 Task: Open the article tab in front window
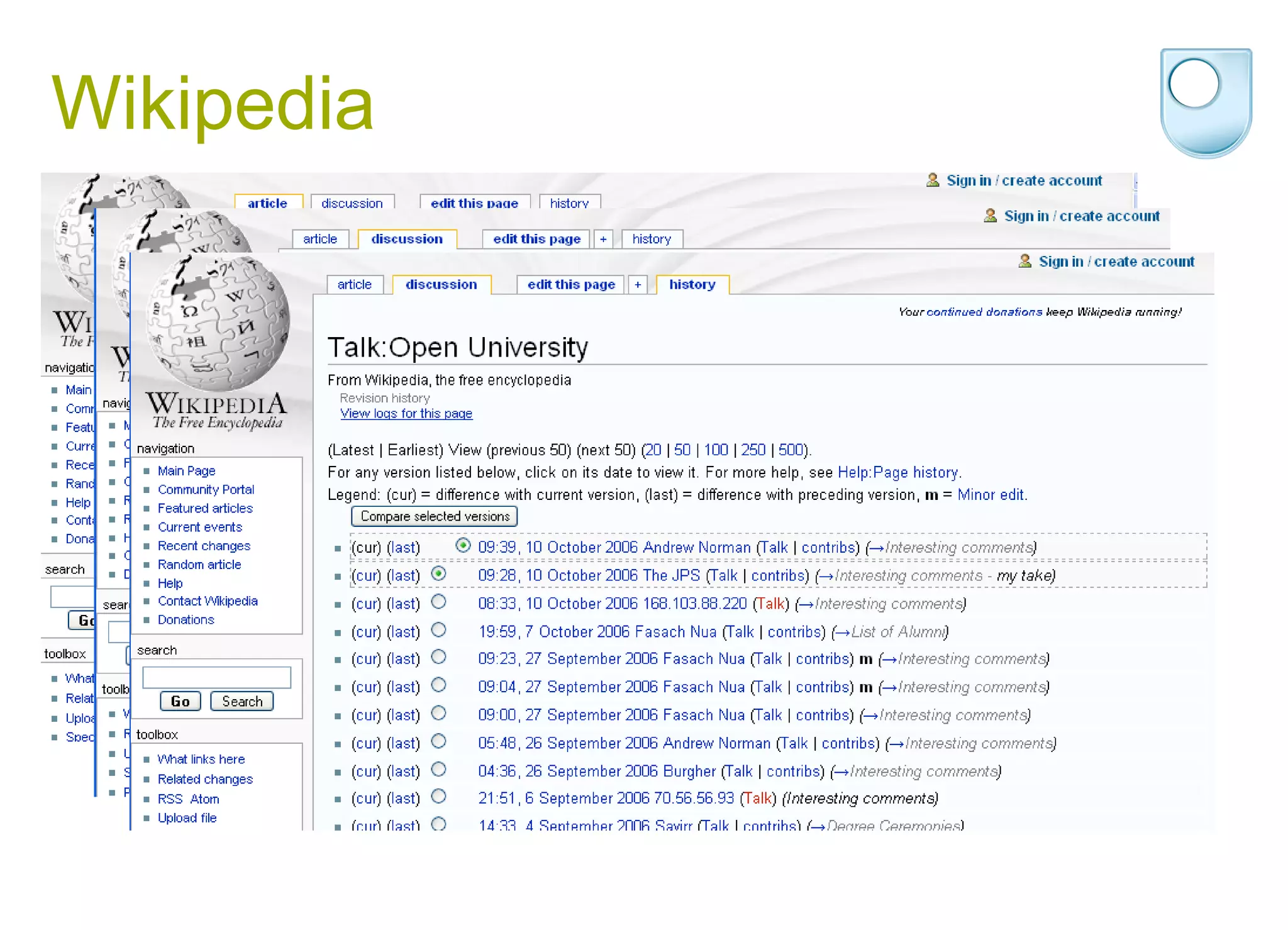pyautogui.click(x=354, y=284)
